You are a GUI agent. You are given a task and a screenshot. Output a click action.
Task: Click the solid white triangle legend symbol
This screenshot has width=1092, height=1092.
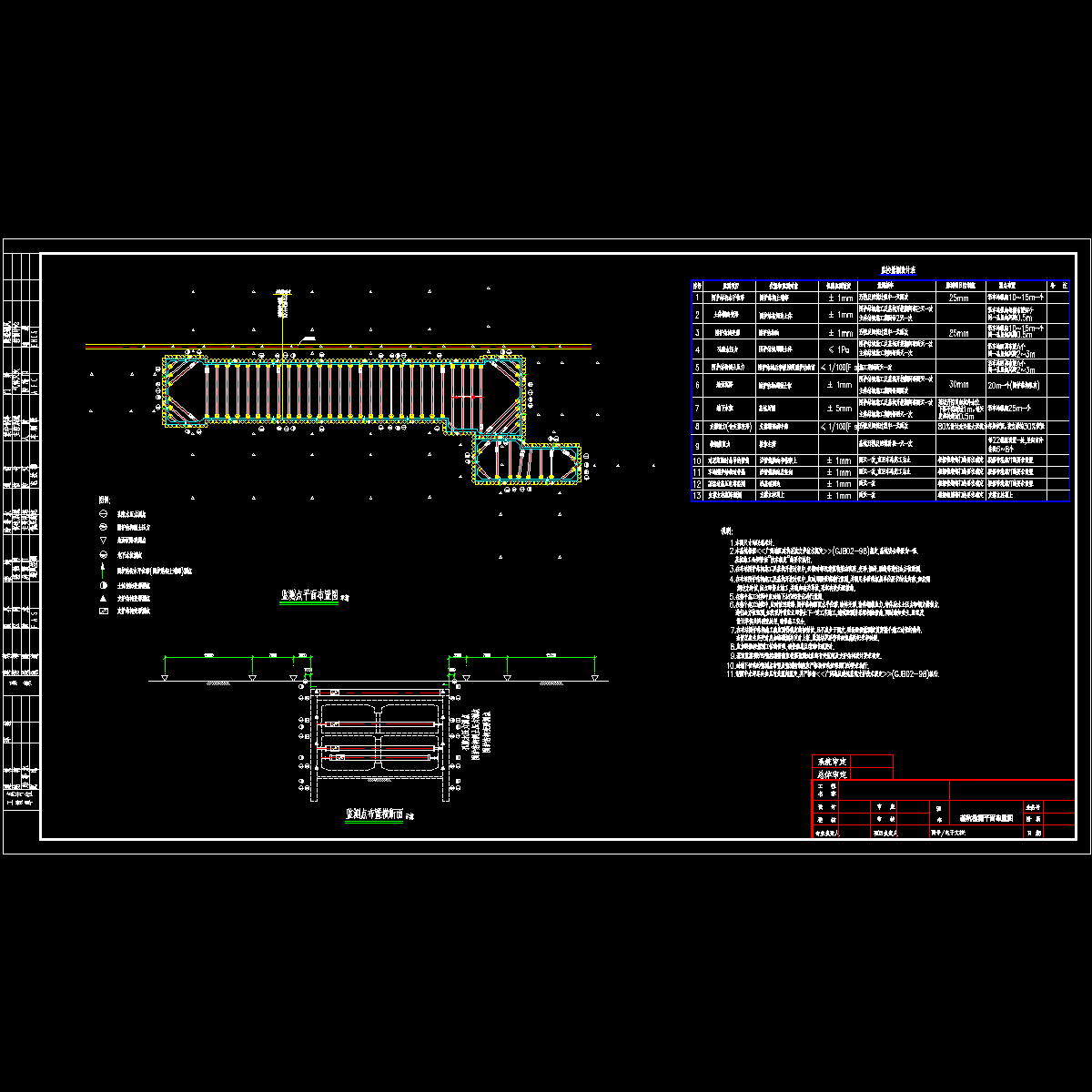[x=103, y=598]
